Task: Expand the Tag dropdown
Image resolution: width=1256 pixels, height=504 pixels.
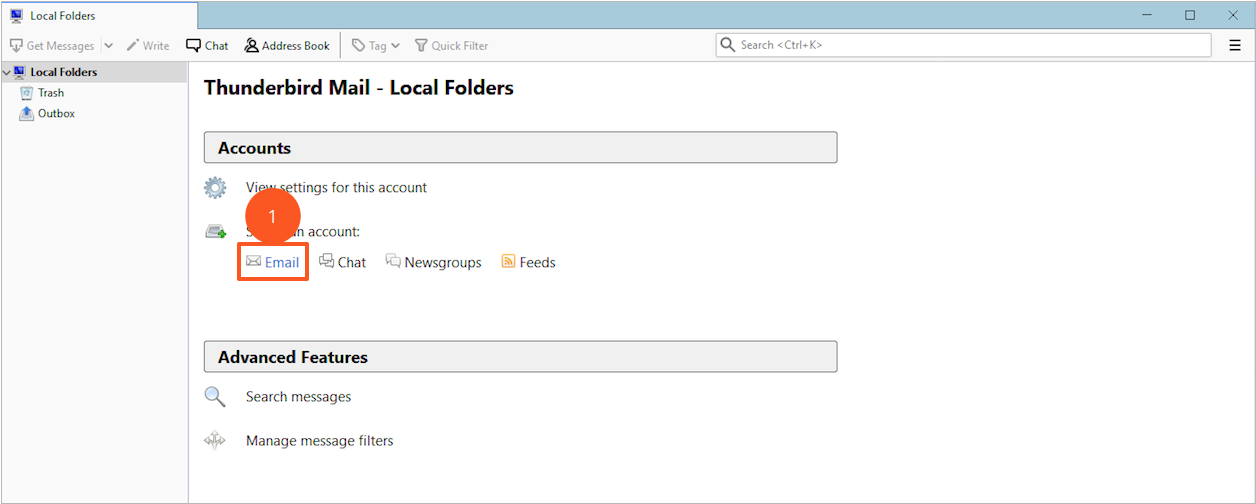Action: (x=376, y=46)
